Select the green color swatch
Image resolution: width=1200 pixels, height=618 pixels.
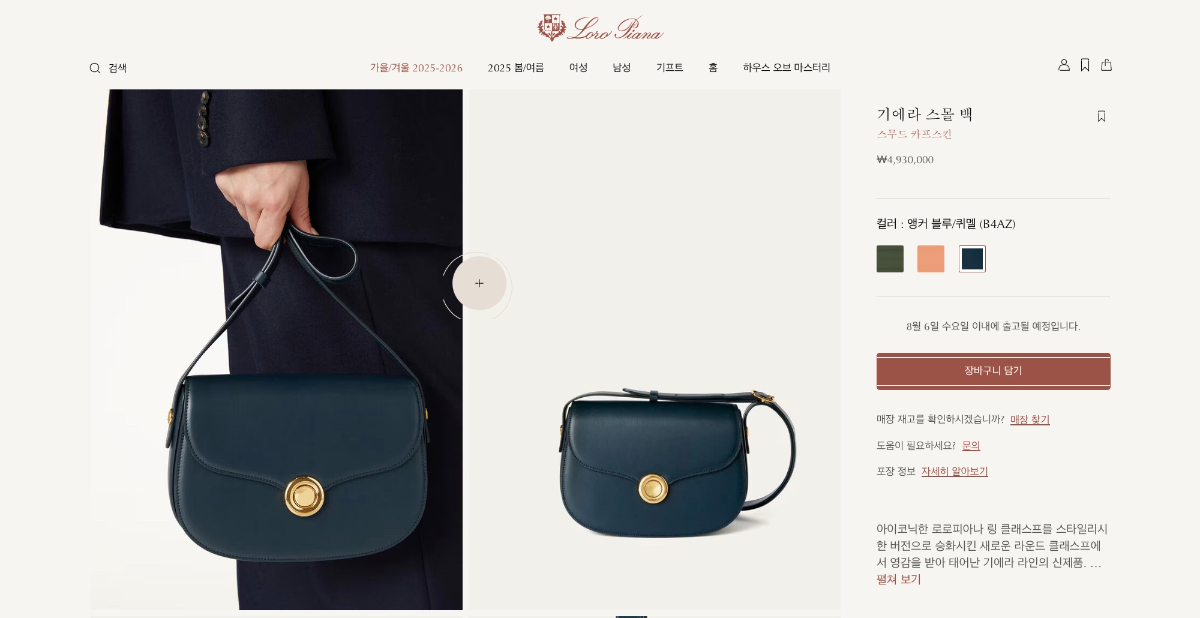point(890,259)
